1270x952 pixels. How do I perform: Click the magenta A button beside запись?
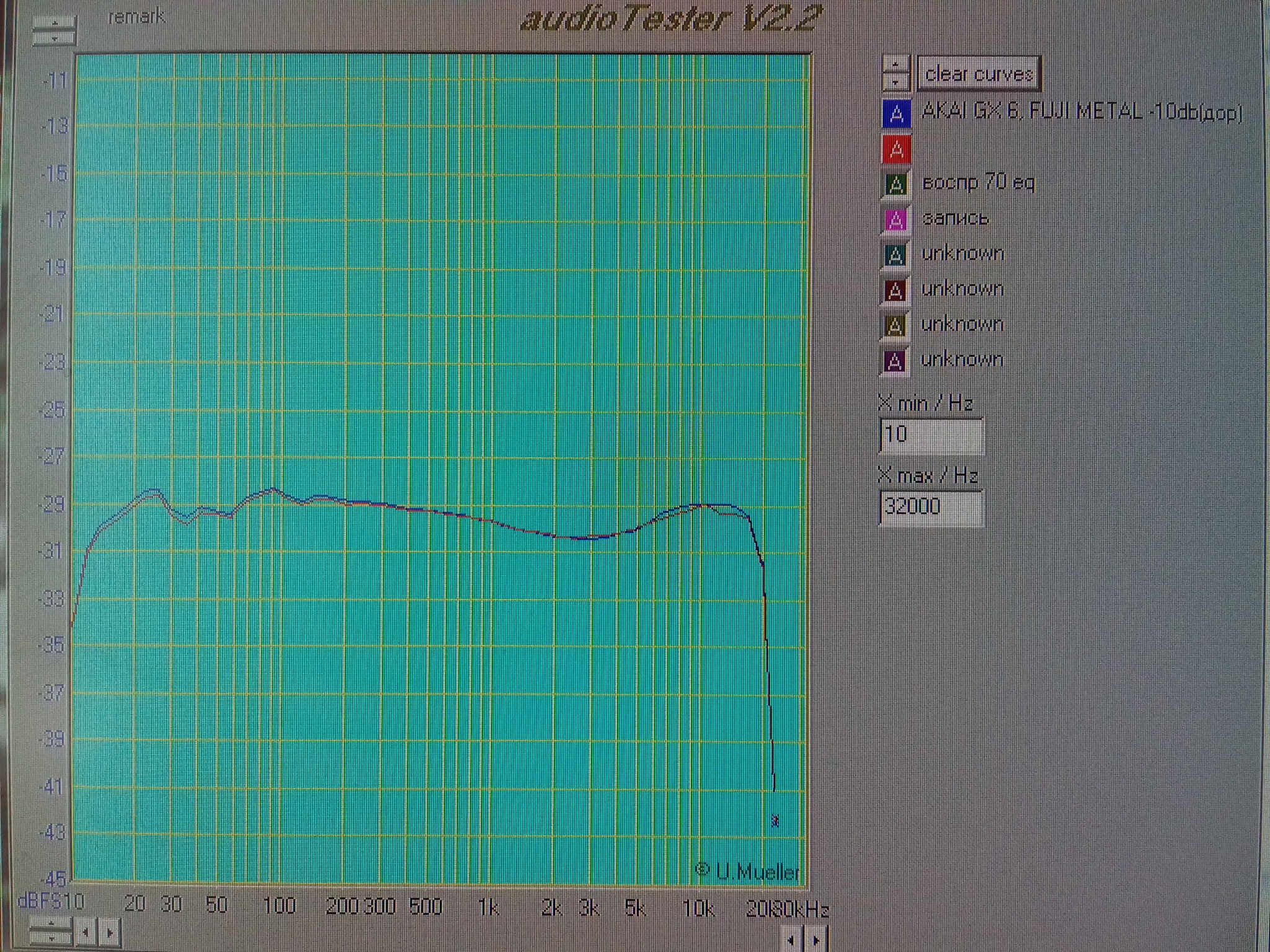click(896, 219)
